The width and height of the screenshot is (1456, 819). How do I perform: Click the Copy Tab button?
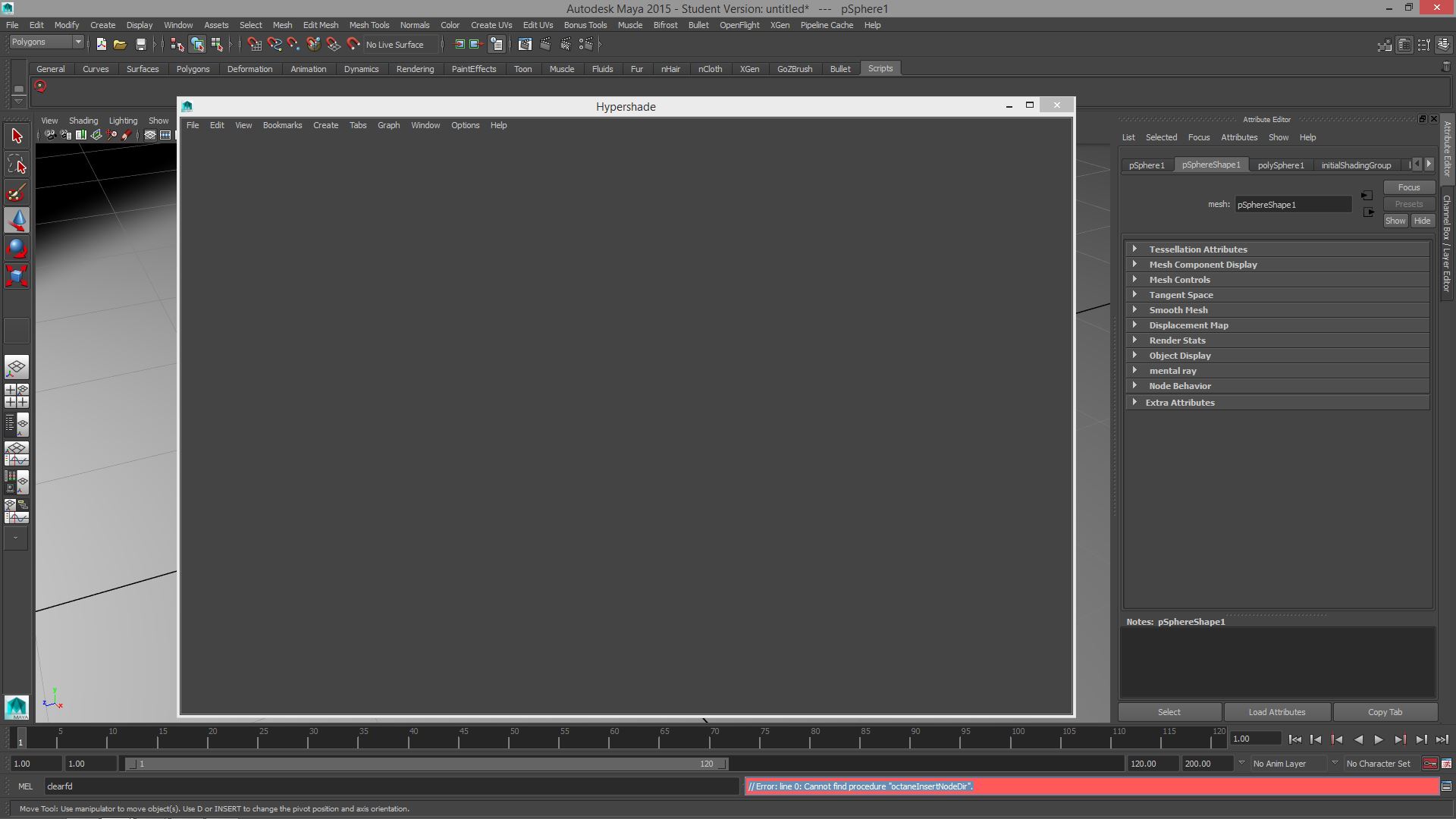pyautogui.click(x=1385, y=712)
